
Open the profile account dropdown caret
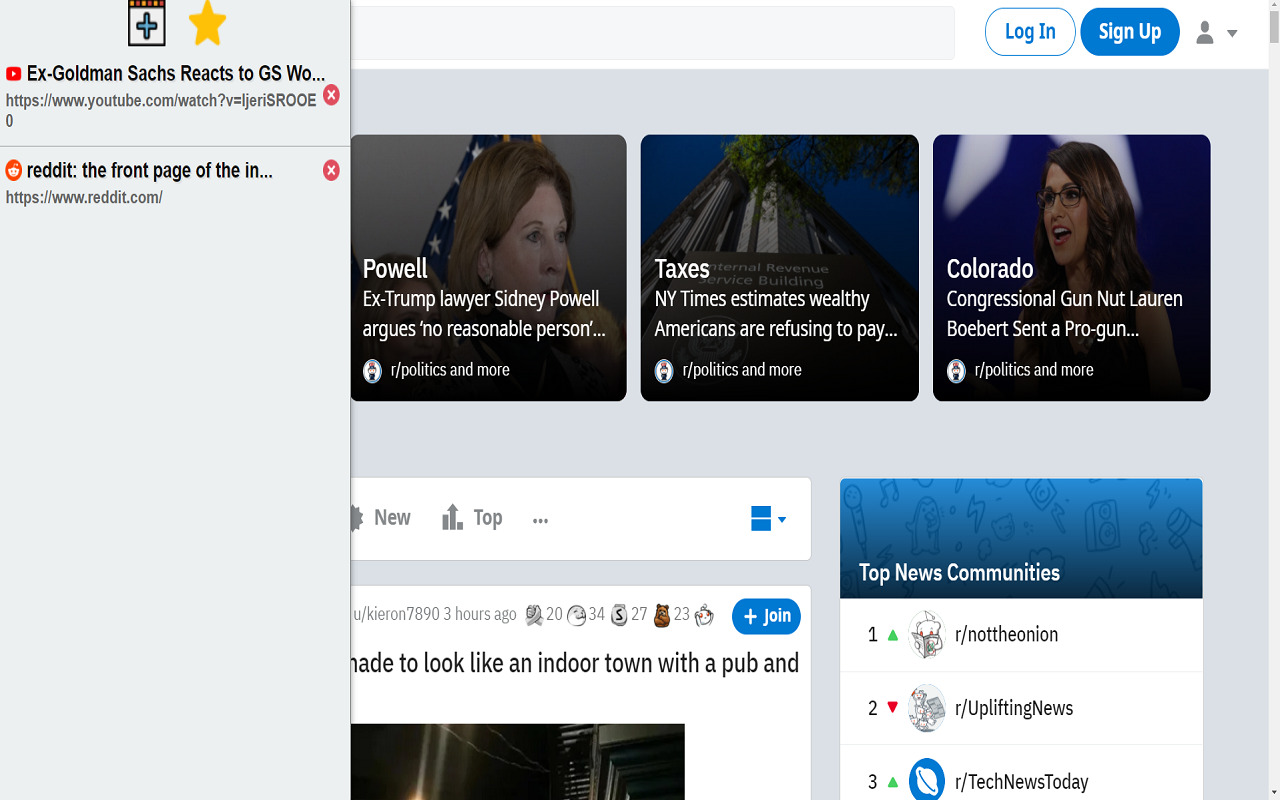pos(1232,33)
